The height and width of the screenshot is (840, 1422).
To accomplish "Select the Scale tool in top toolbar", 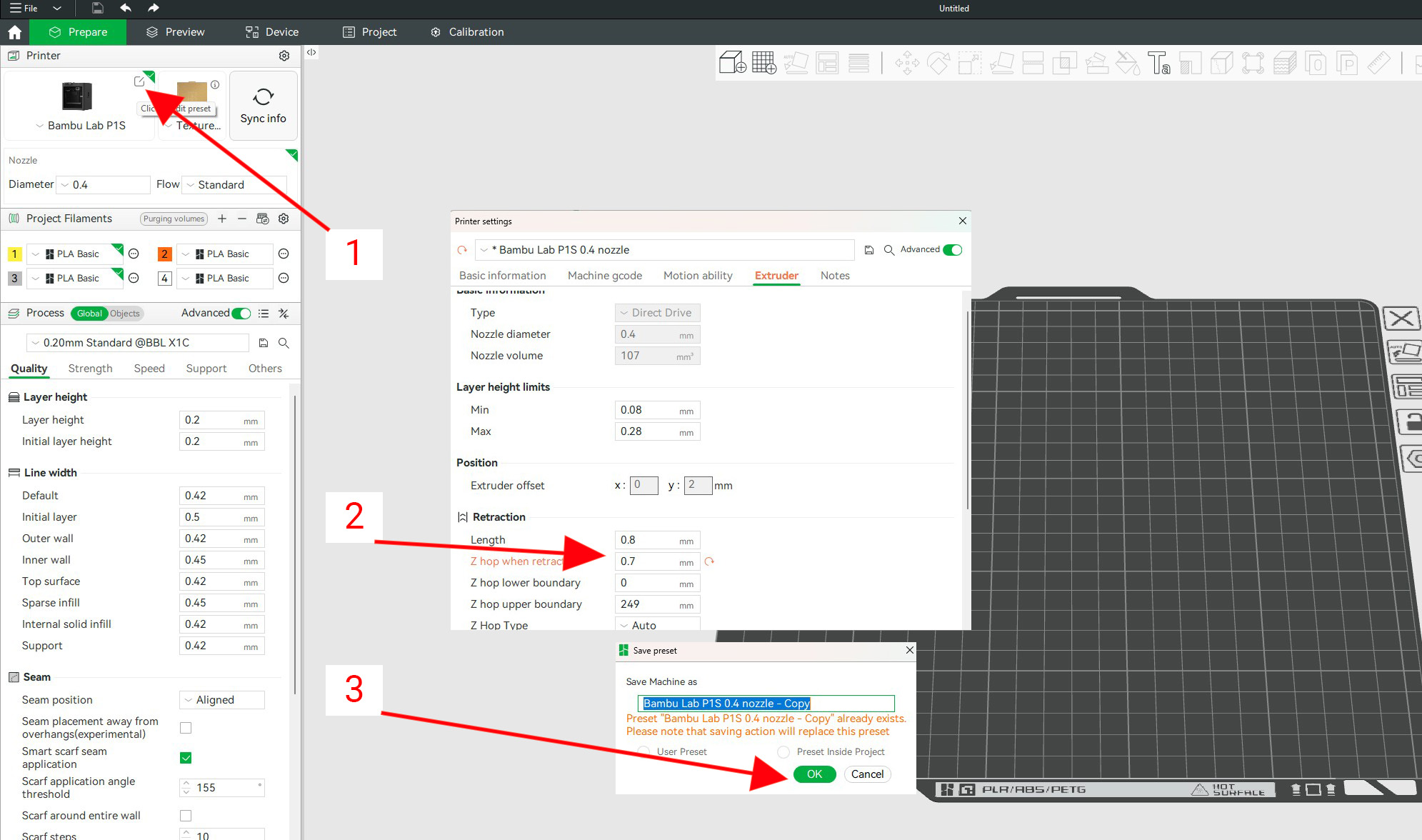I will 970,63.
